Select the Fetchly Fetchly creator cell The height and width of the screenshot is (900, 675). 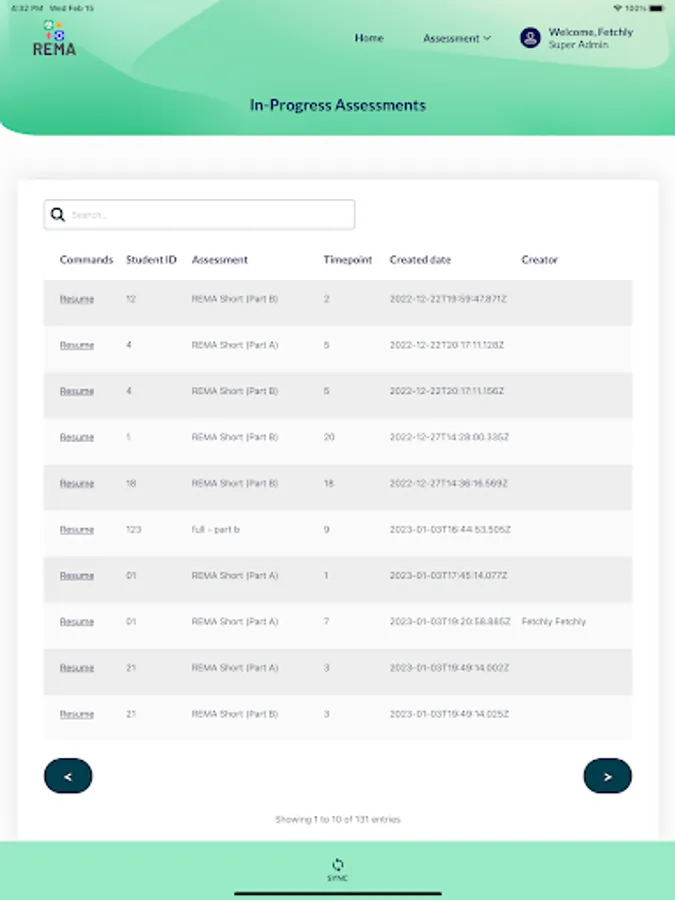554,622
